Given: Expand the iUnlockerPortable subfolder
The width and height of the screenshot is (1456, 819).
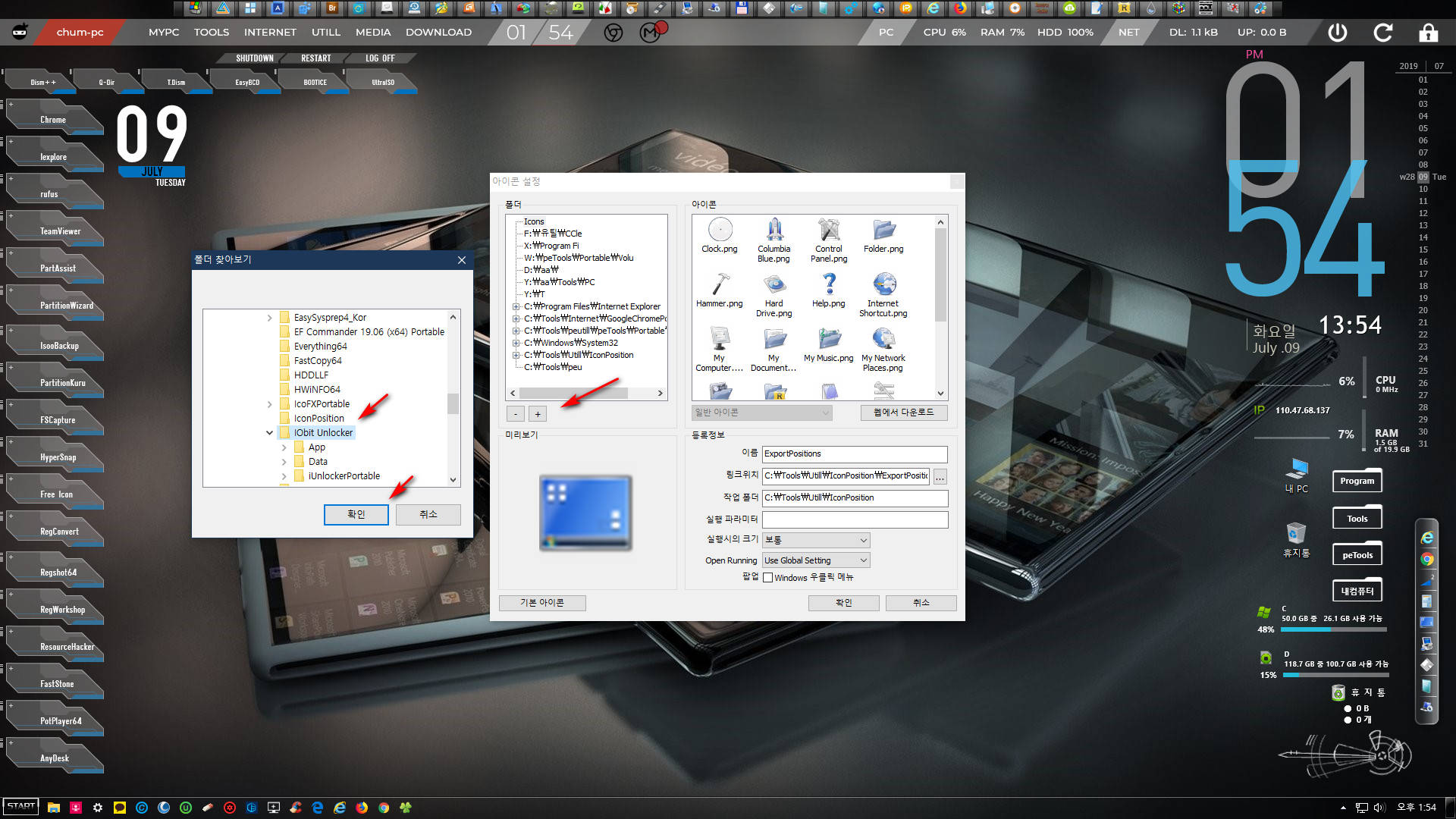Looking at the screenshot, I should tap(284, 476).
